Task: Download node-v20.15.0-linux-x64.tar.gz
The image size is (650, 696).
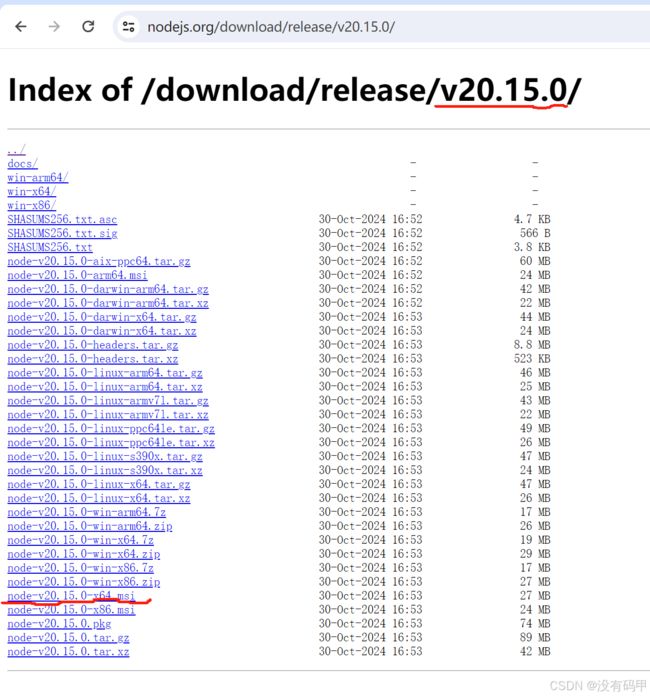Action: click(x=99, y=484)
